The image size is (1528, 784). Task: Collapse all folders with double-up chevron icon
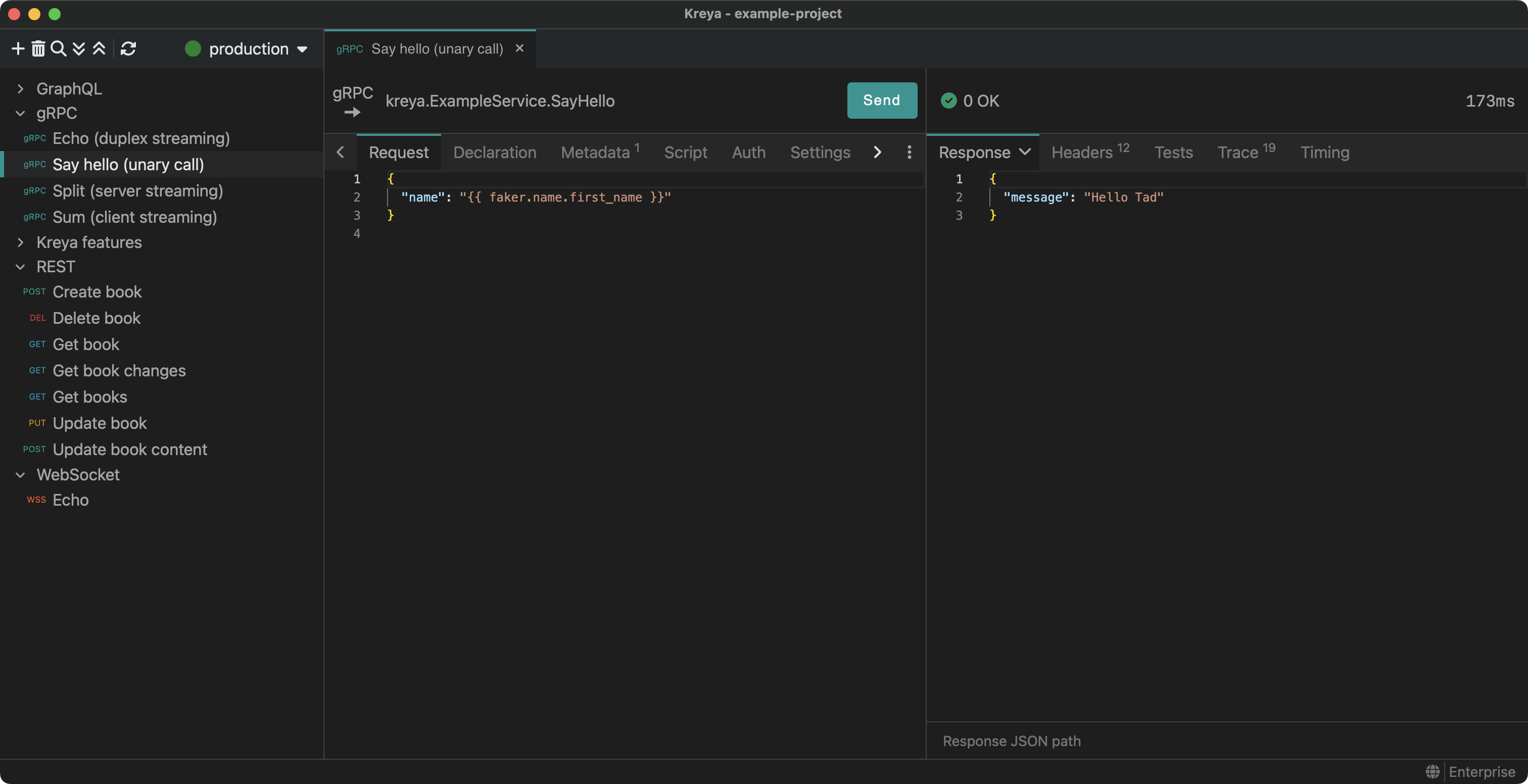pos(99,48)
